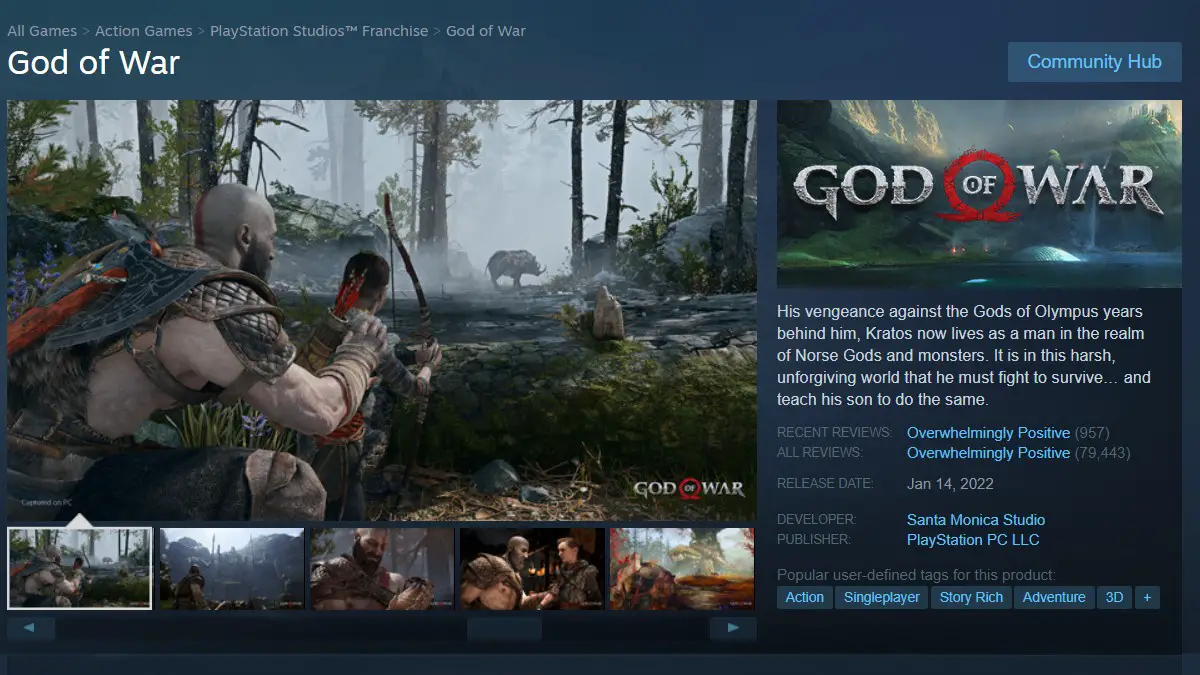This screenshot has width=1200, height=675.
Task: Select the fourth thumbnail with two characters
Action: coord(532,569)
